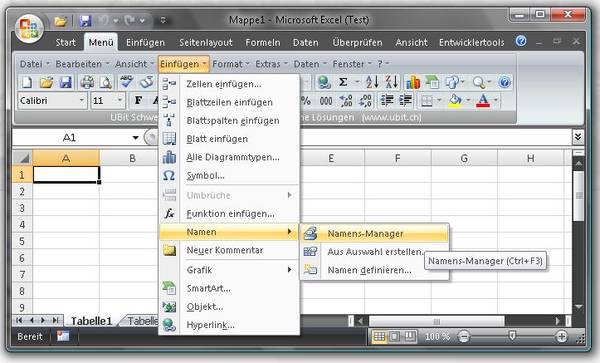
Task: Sort ascending with the A-Z icon
Action: [372, 82]
